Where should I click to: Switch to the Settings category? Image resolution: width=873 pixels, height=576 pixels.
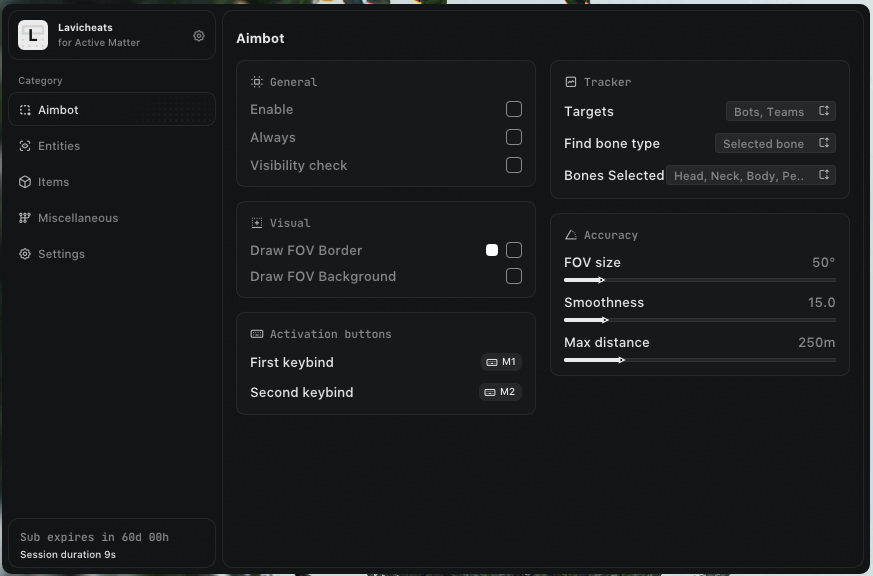pyautogui.click(x=62, y=254)
